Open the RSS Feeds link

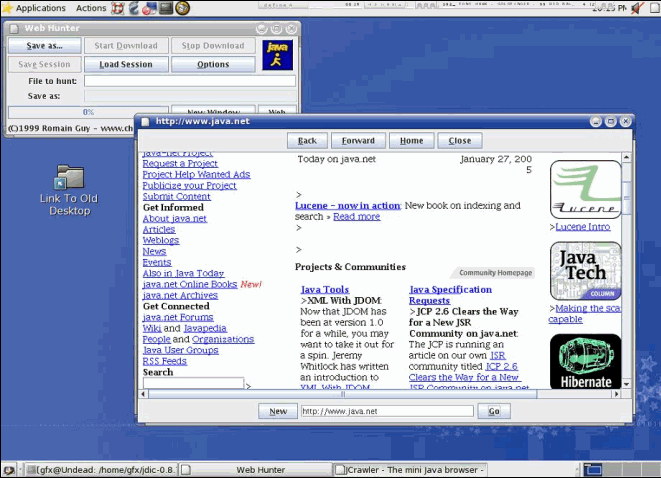click(164, 361)
